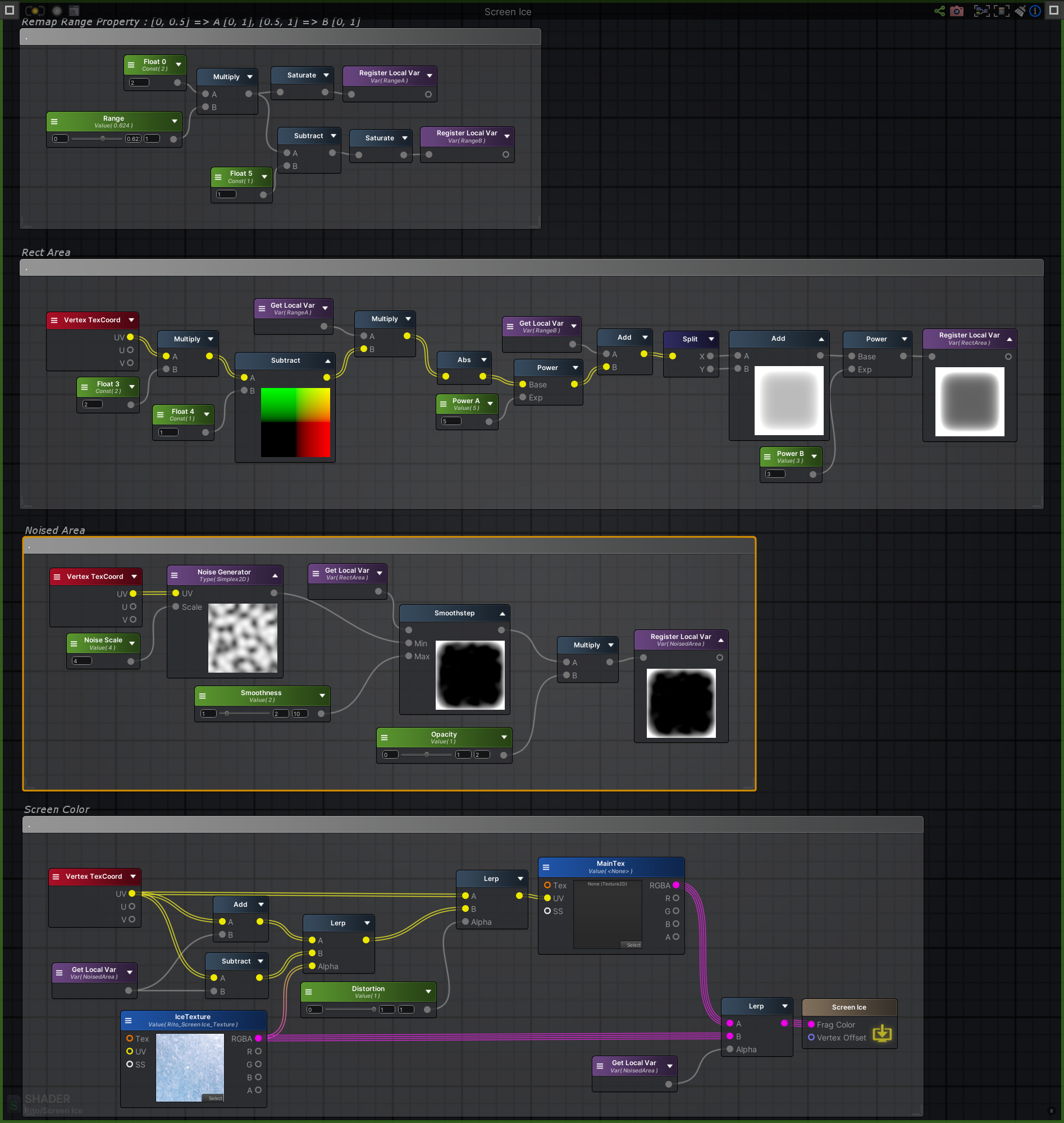Image resolution: width=1064 pixels, height=1123 pixels.
Task: Click the focus-on-selection icon in the toolbar
Action: pos(982,11)
